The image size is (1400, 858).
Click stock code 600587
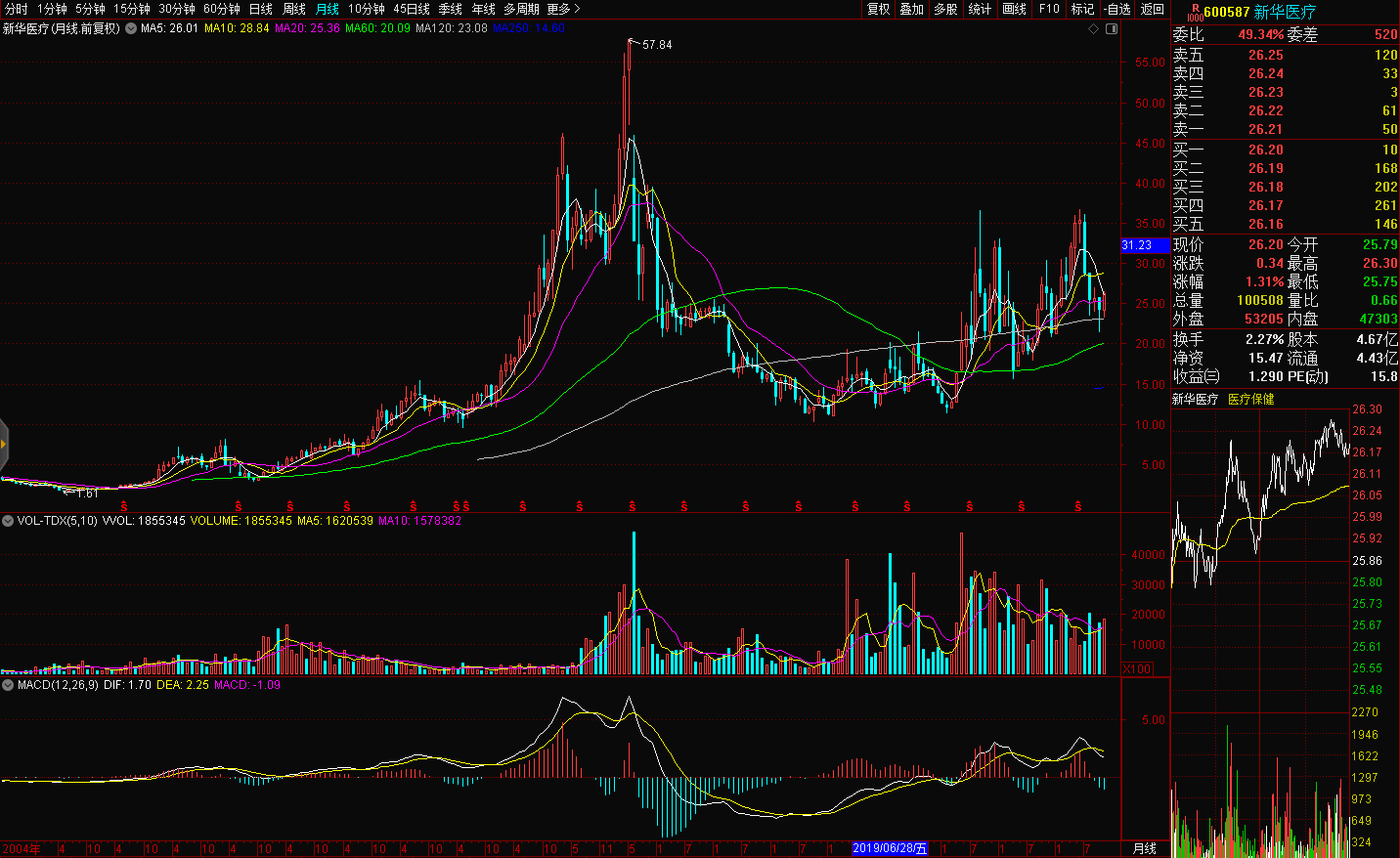[x=1226, y=12]
